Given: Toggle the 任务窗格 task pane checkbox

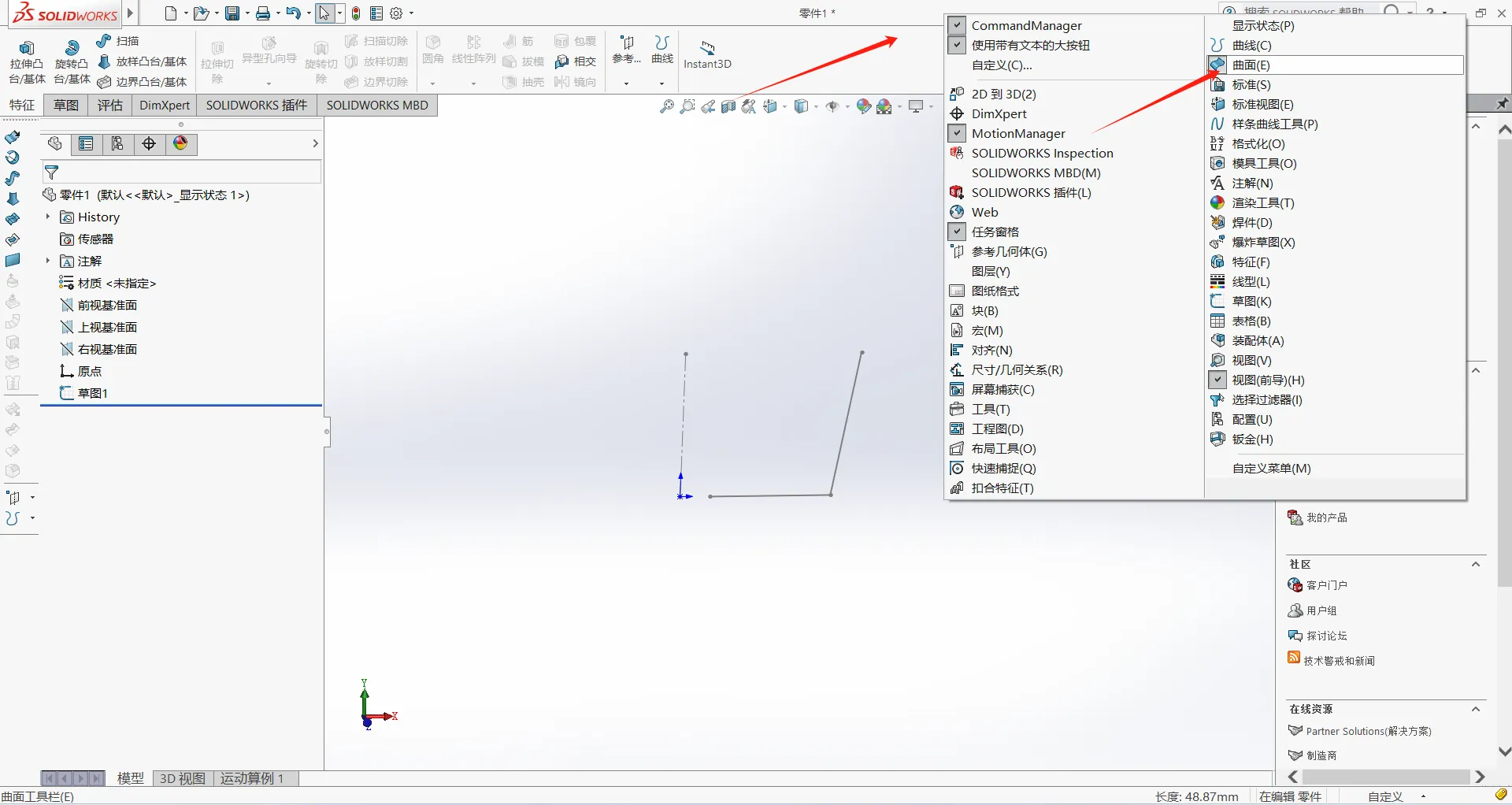Looking at the screenshot, I should pyautogui.click(x=957, y=232).
